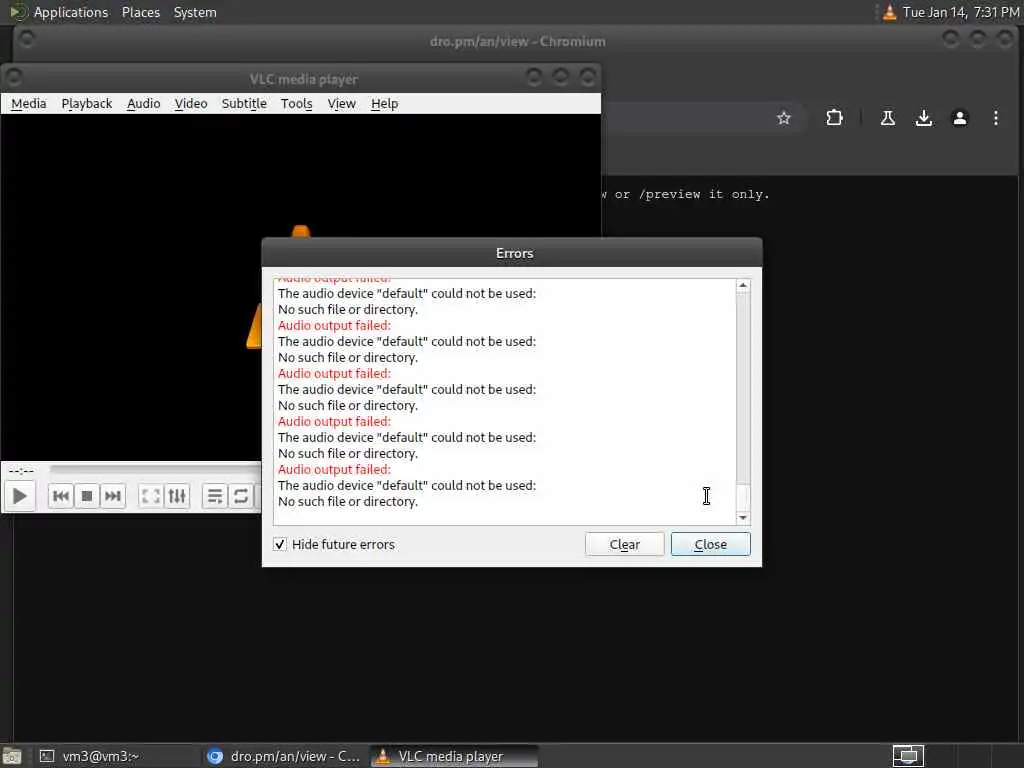This screenshot has height=768, width=1024.
Task: Click the Errors list scroll down arrow
Action: click(x=743, y=517)
